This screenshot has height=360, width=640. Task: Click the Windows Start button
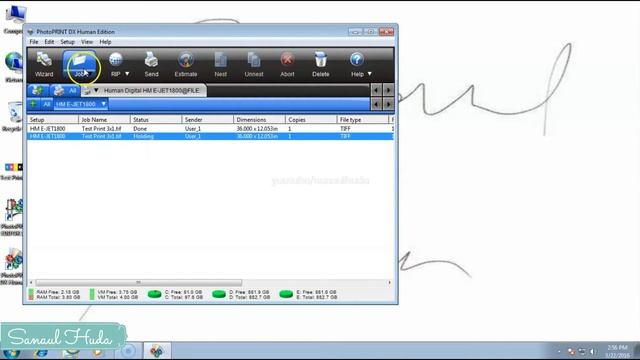(11, 353)
